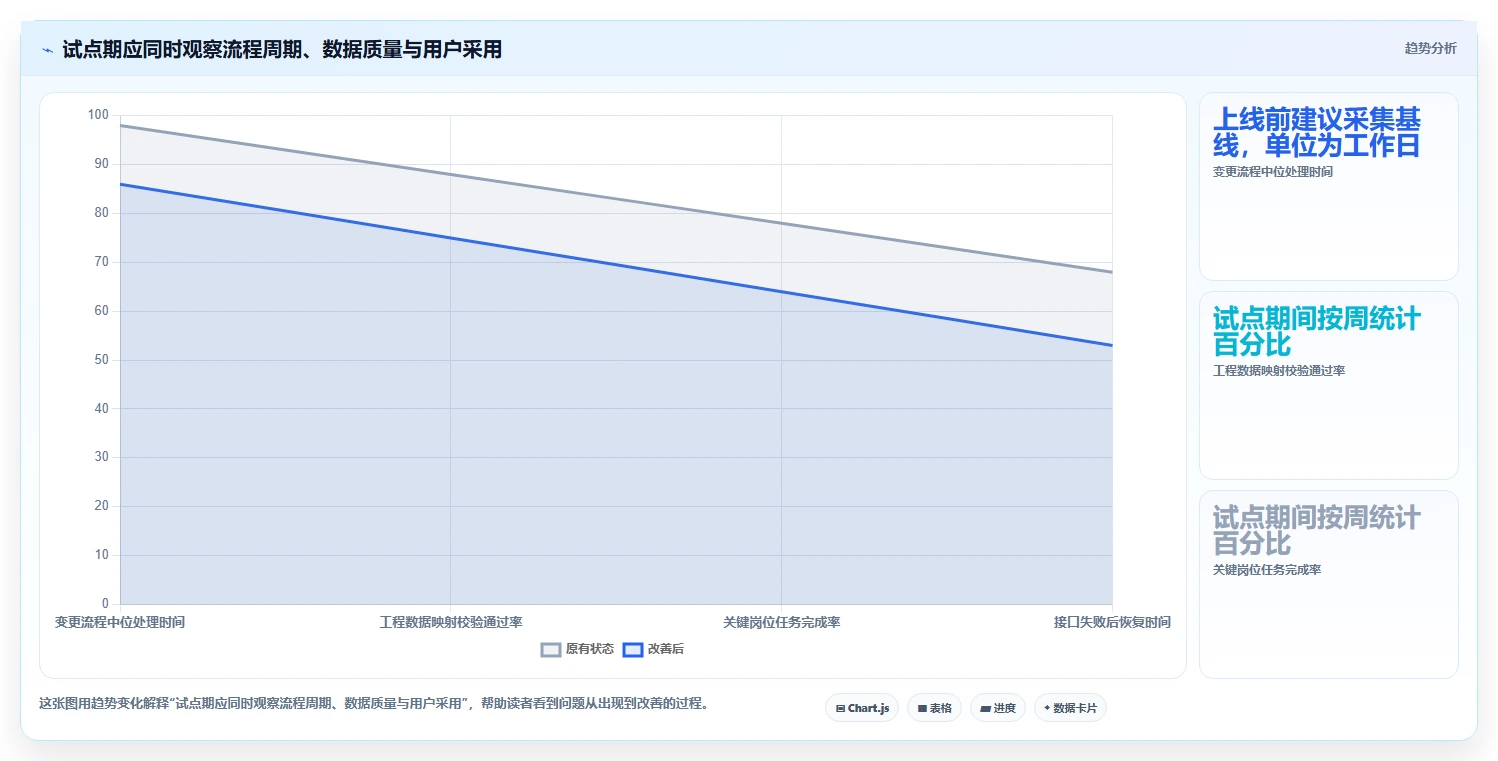This screenshot has height=761, width=1498.
Task: Open the 变更流程中位处理时间 data card
Action: pyautogui.click(x=1329, y=187)
